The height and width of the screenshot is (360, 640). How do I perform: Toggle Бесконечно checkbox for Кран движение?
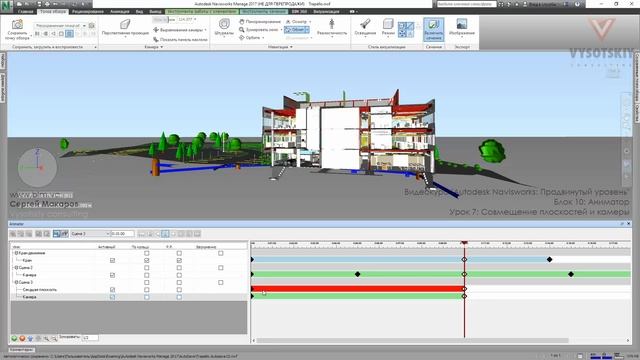[x=221, y=253]
